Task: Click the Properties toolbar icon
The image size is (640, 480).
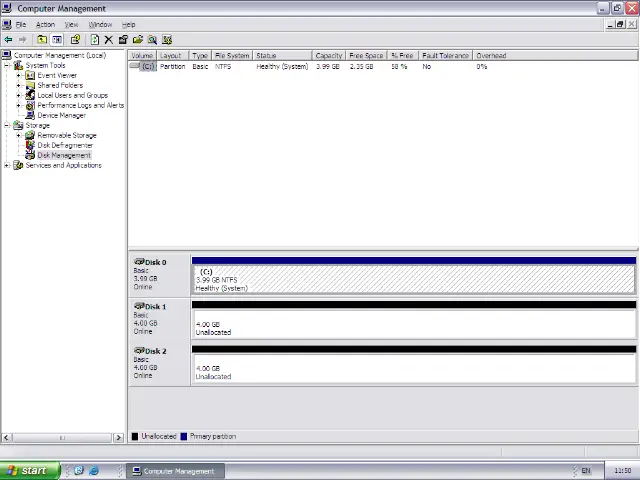Action: pos(123,40)
